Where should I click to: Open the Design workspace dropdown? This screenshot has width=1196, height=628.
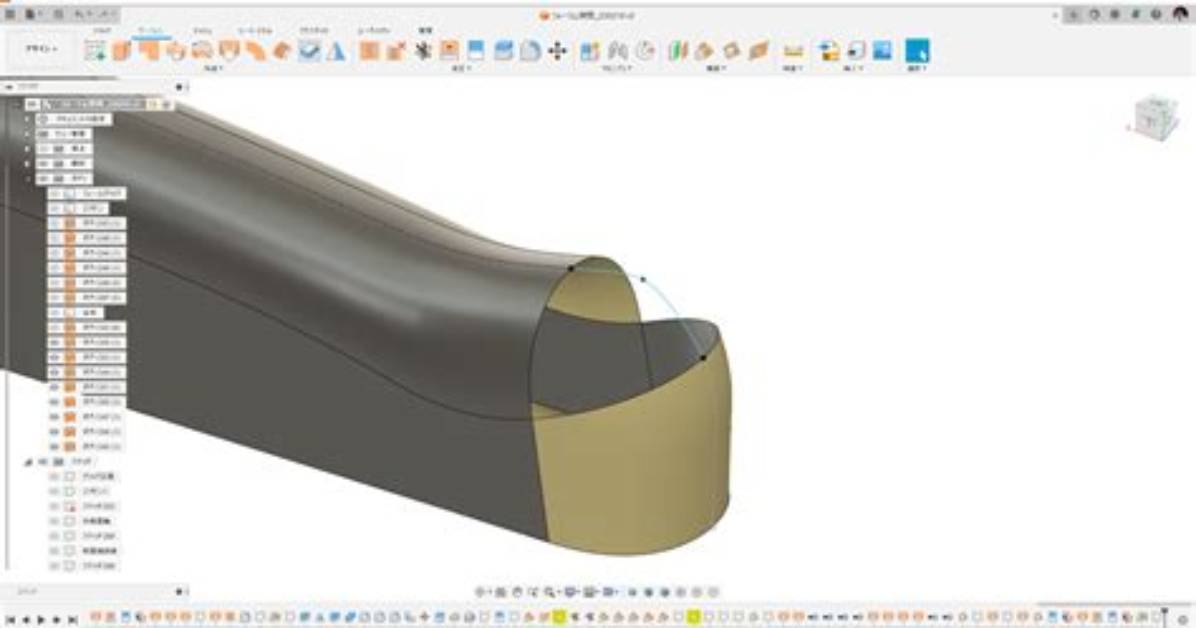42,49
